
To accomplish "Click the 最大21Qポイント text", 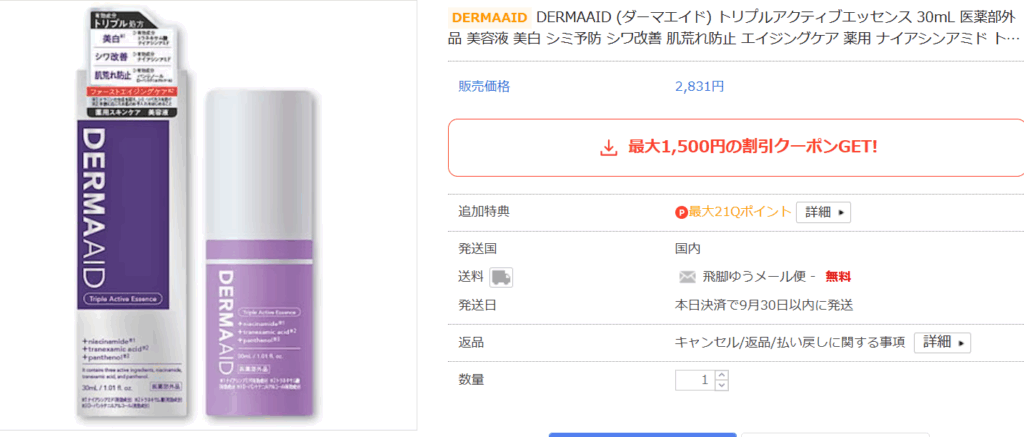I will [x=740, y=212].
